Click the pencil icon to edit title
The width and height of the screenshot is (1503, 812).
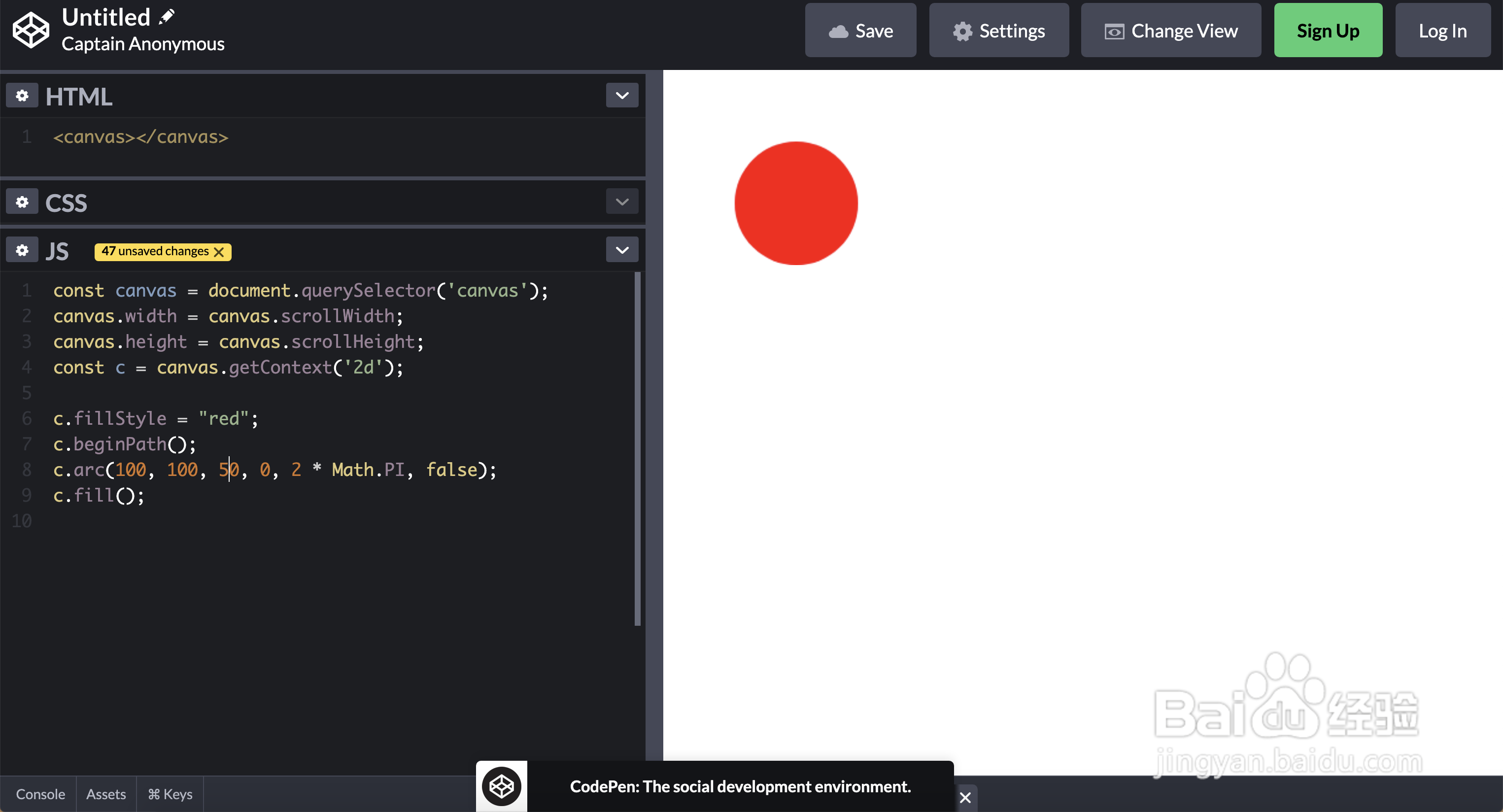167,16
